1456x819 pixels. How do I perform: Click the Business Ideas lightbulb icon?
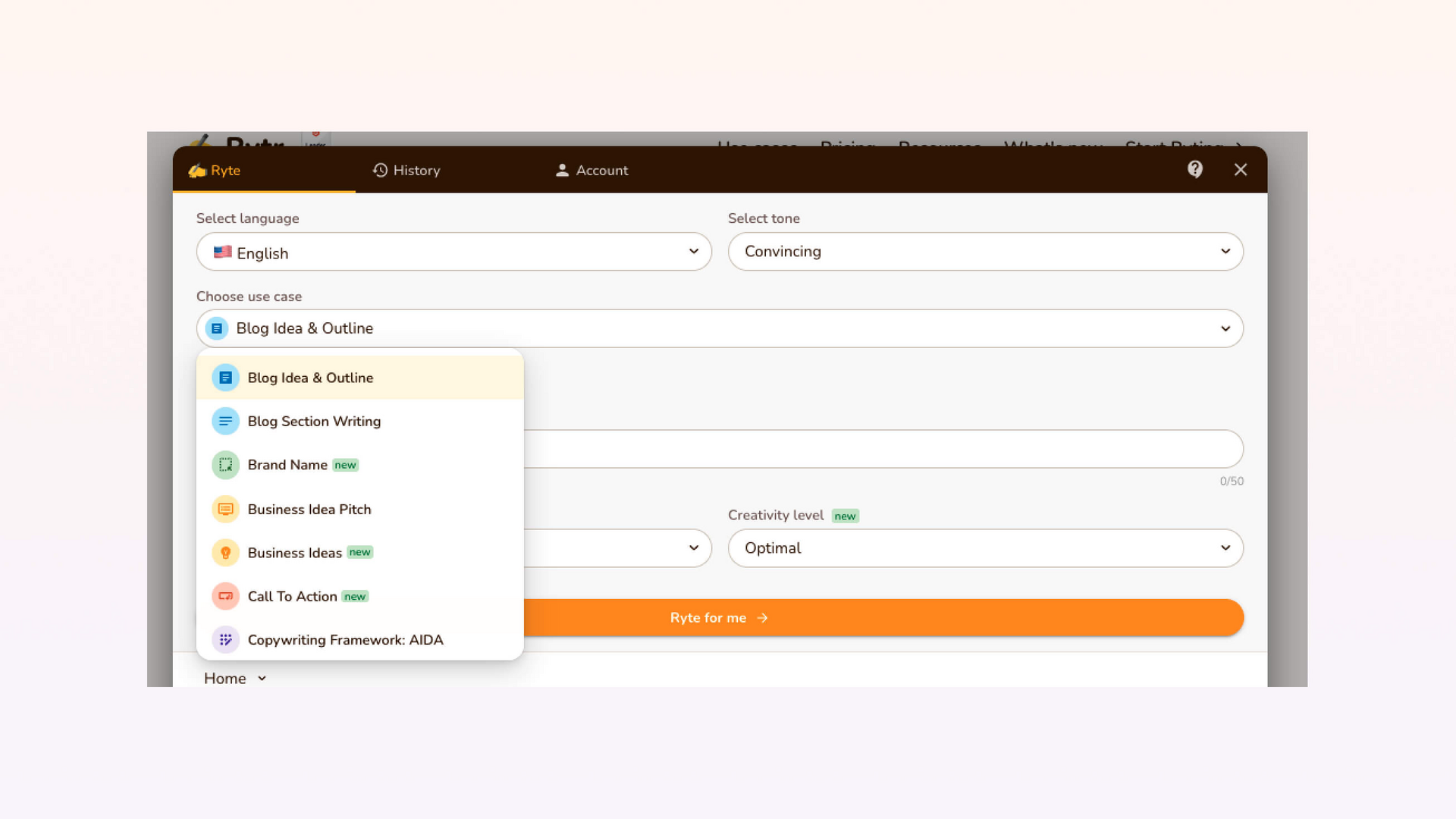[224, 552]
